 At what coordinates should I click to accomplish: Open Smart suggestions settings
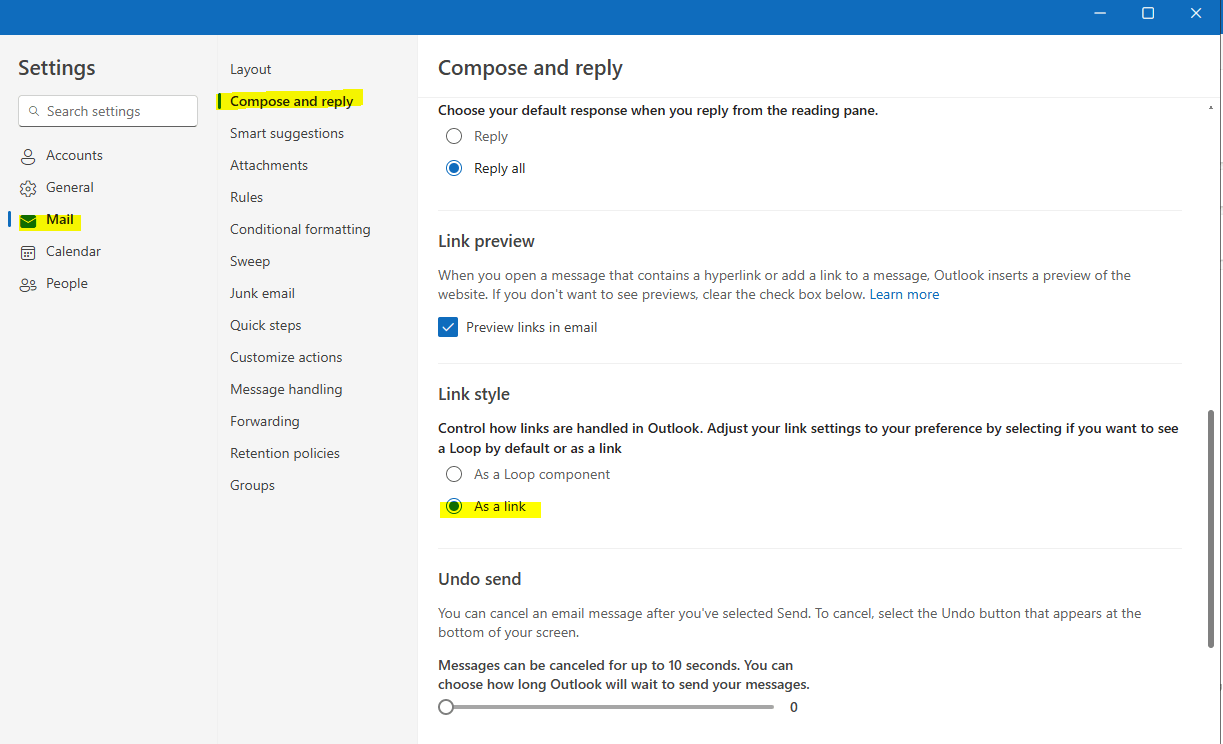(287, 133)
